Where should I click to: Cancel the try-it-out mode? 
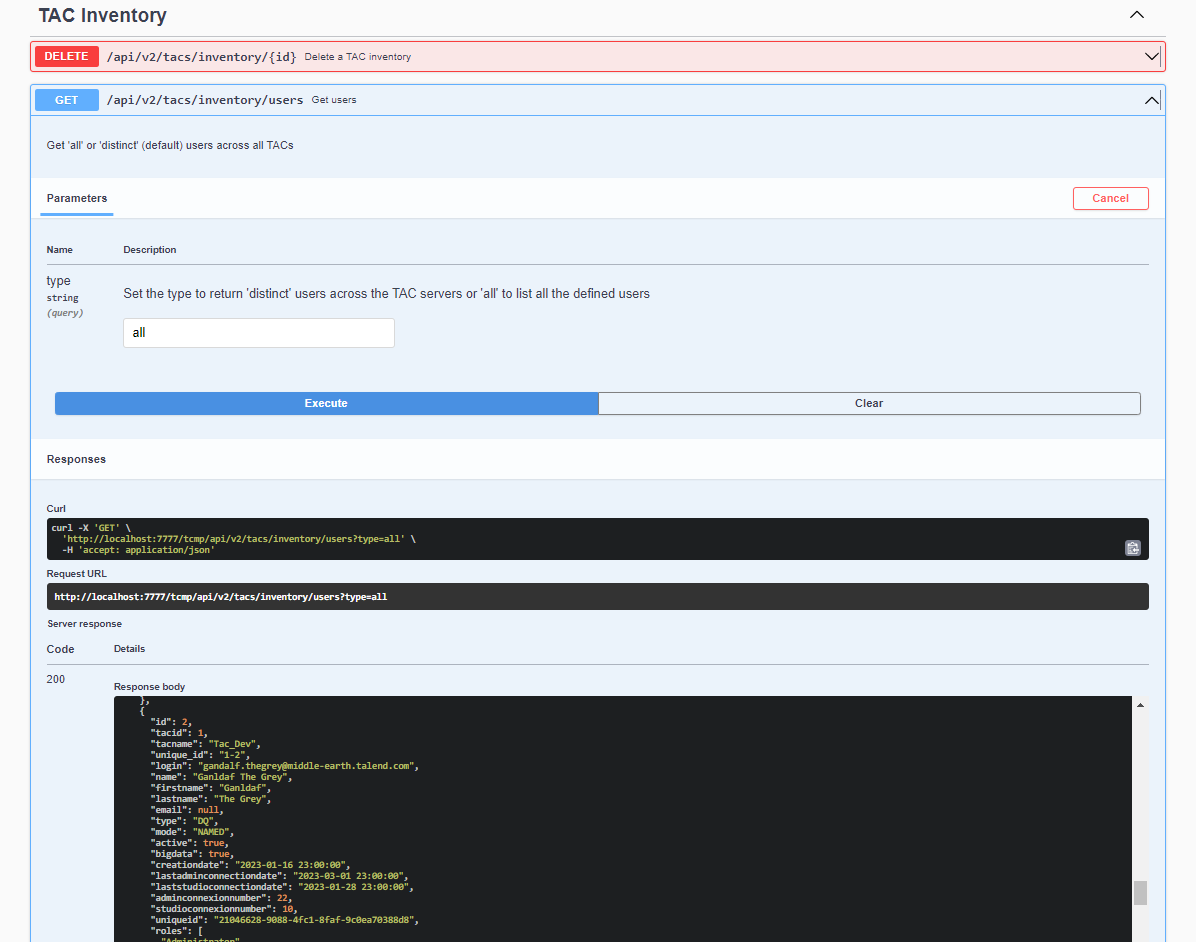coord(1110,198)
